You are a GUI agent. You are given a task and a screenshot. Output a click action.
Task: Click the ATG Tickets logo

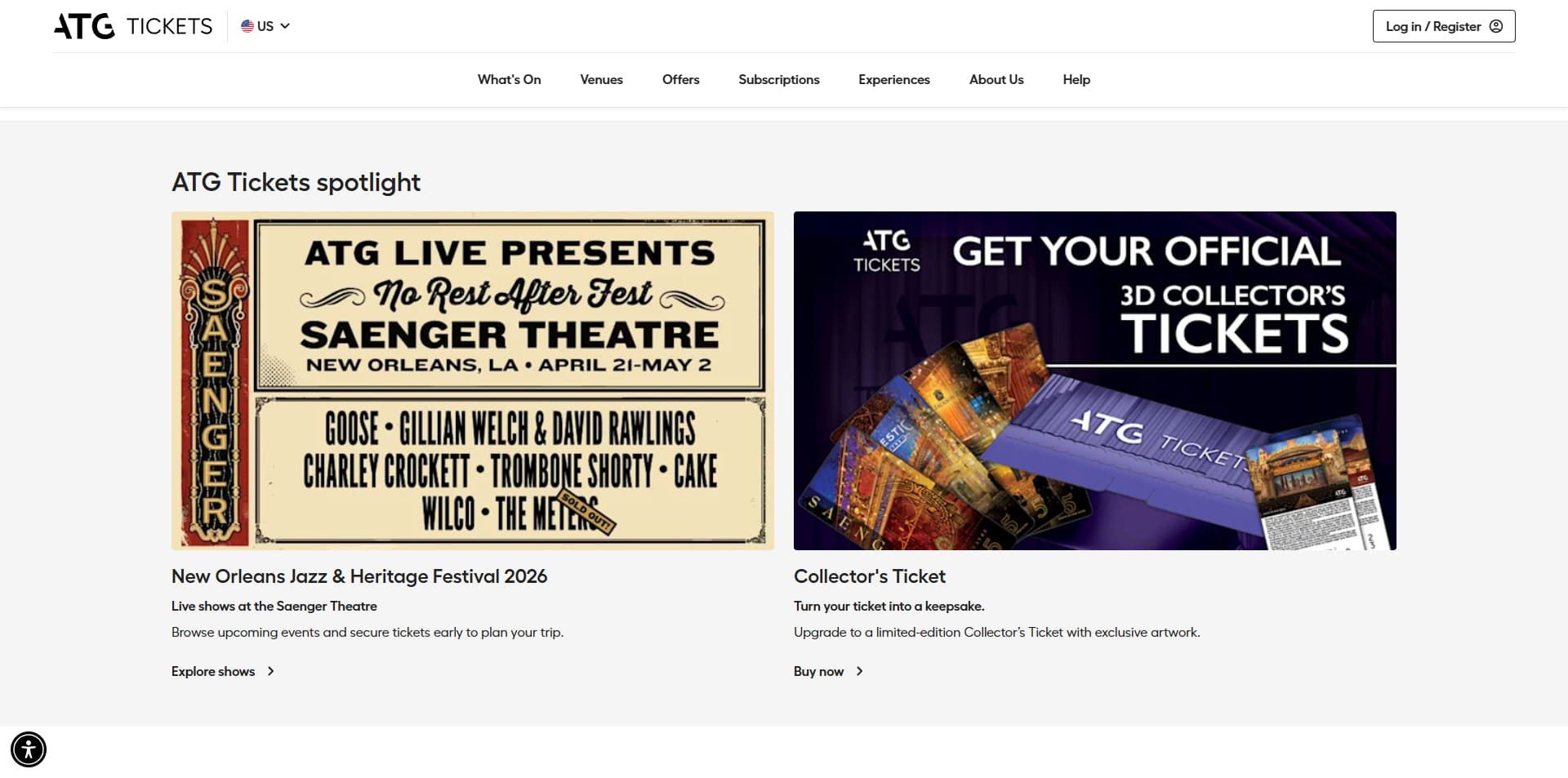(133, 26)
